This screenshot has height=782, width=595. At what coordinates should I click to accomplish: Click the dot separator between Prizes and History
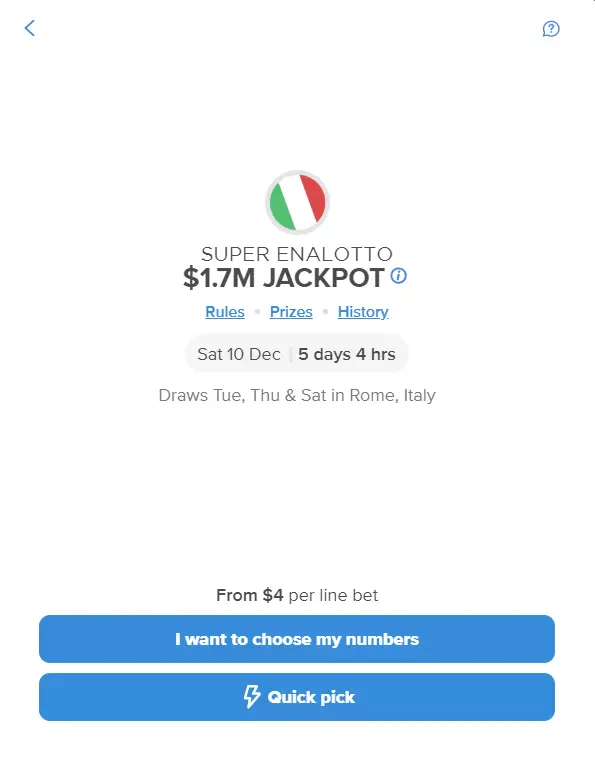325,312
